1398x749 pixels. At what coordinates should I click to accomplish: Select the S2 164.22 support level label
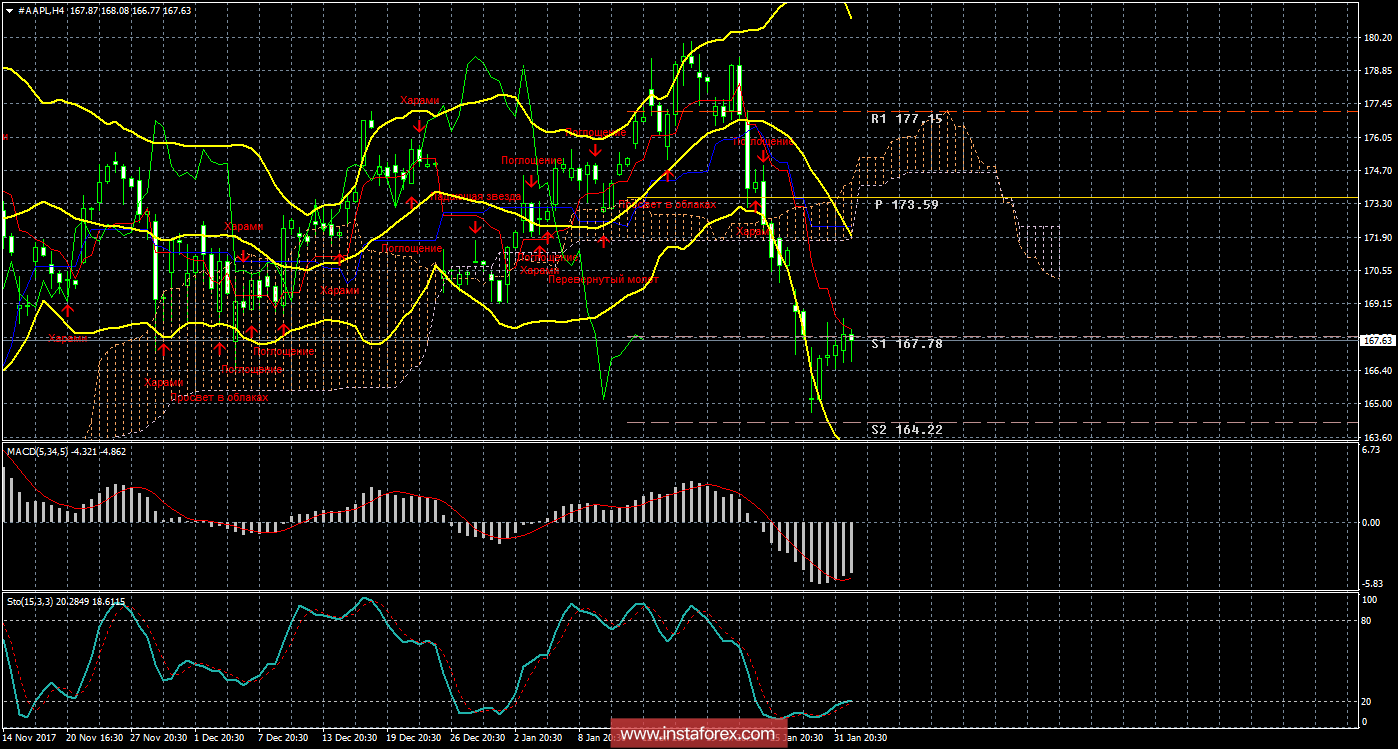(x=906, y=430)
